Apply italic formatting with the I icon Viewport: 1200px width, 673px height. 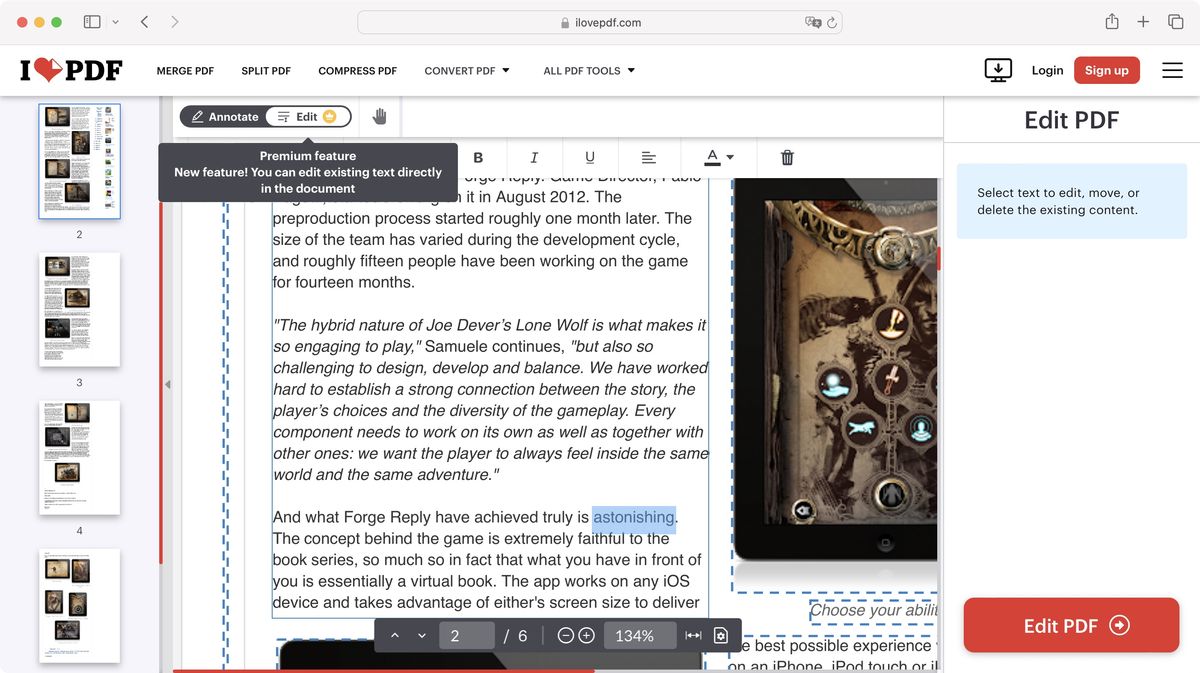click(x=534, y=157)
